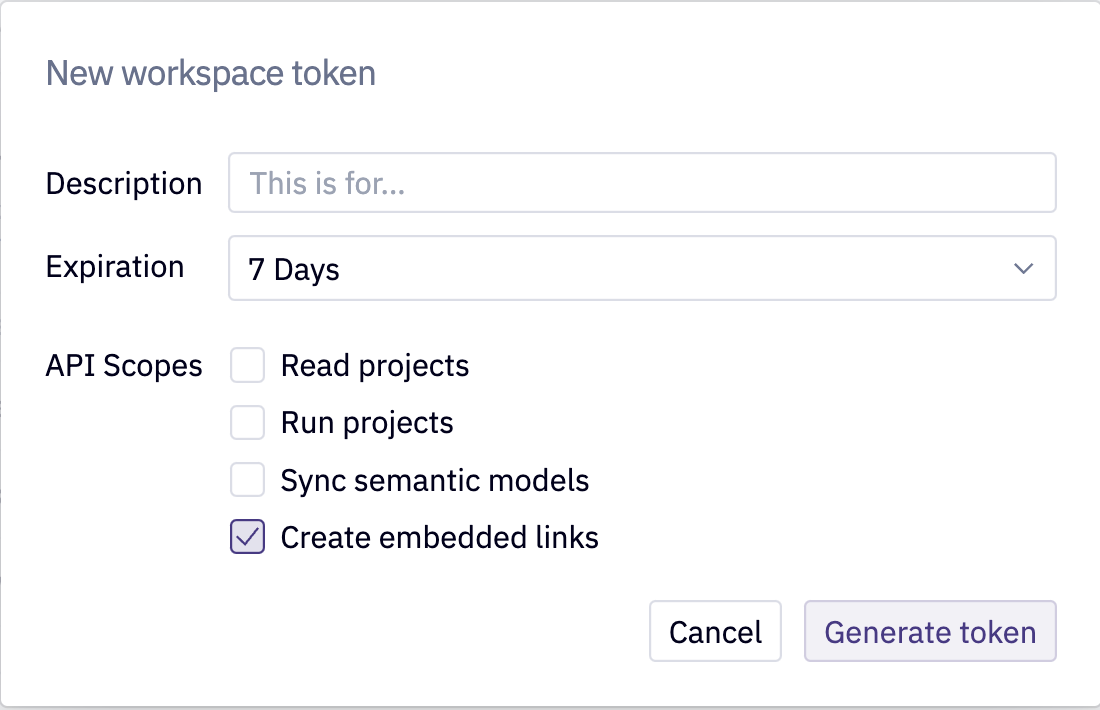The image size is (1100, 710).
Task: Open the Expiration dropdown
Action: pos(640,268)
